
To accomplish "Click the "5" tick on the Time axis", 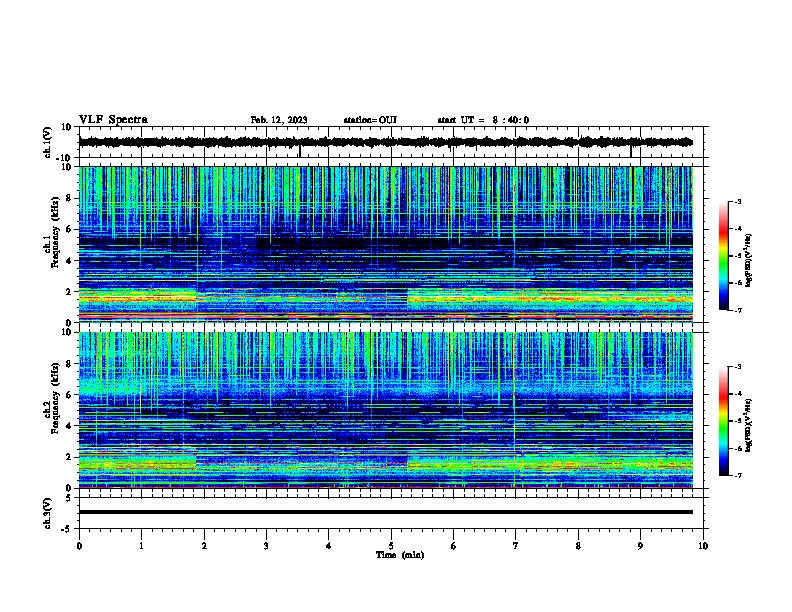I will coord(391,546).
